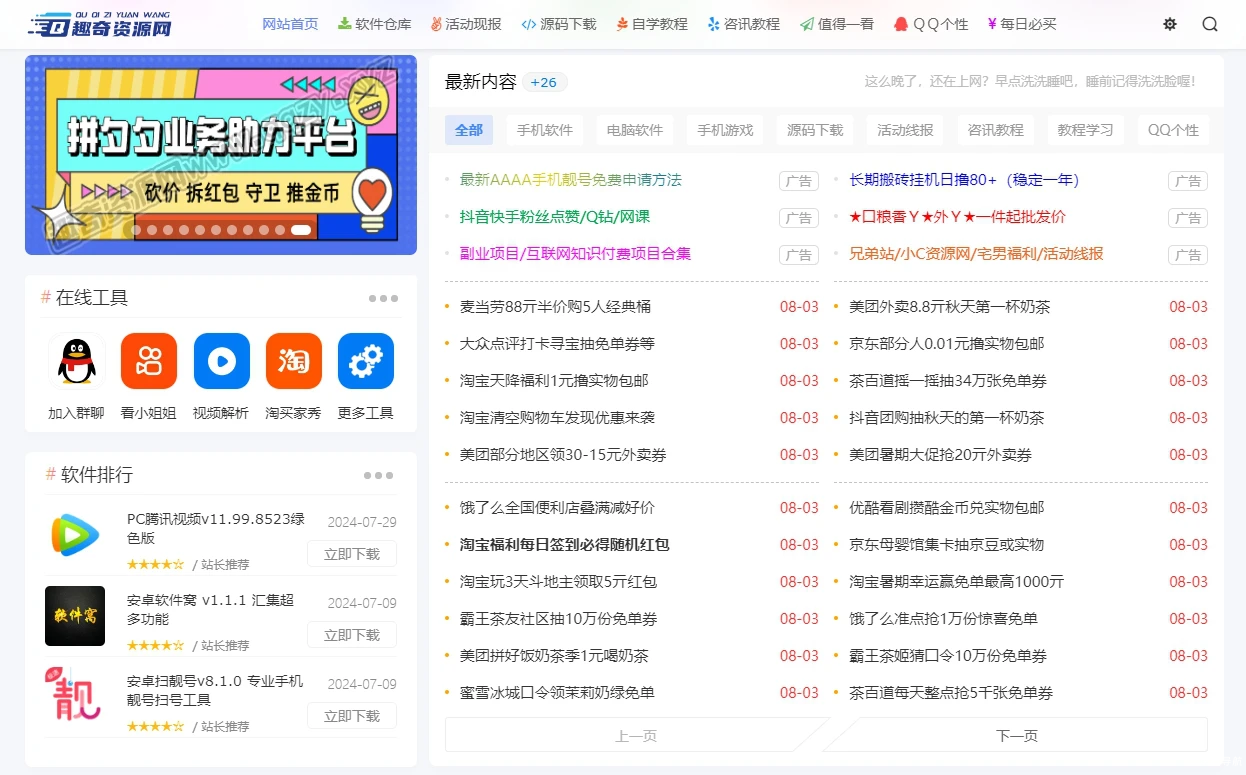Click the 安卓软件窝 app thumbnail
The image size is (1246, 775).
pyautogui.click(x=75, y=616)
